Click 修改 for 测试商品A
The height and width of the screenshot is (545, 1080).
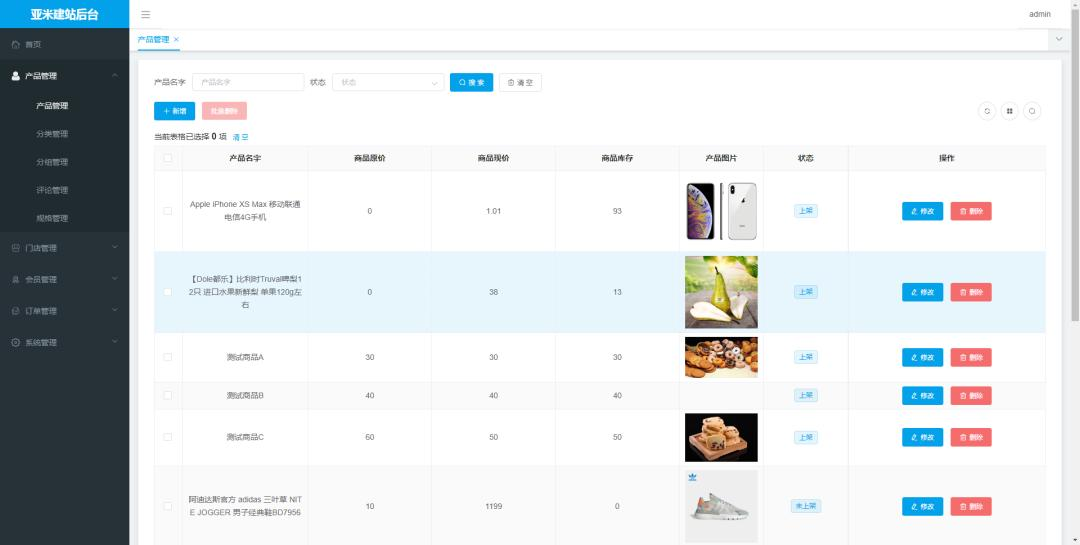click(x=922, y=358)
